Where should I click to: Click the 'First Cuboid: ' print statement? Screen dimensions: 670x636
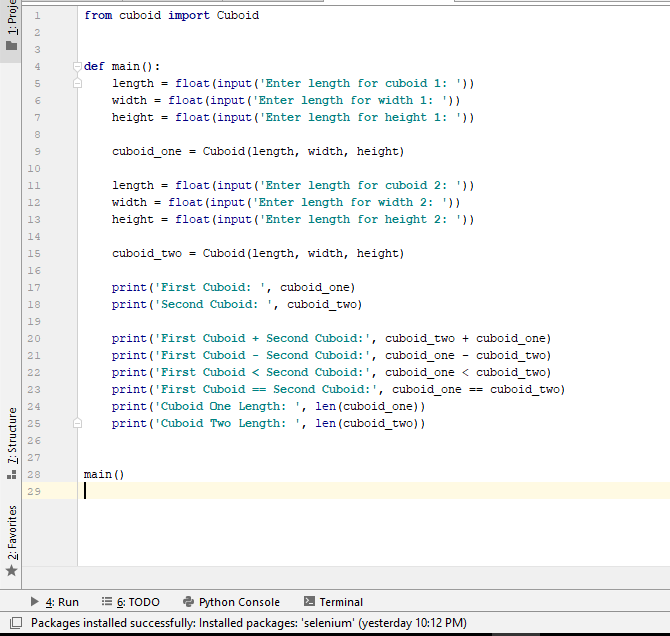click(234, 287)
